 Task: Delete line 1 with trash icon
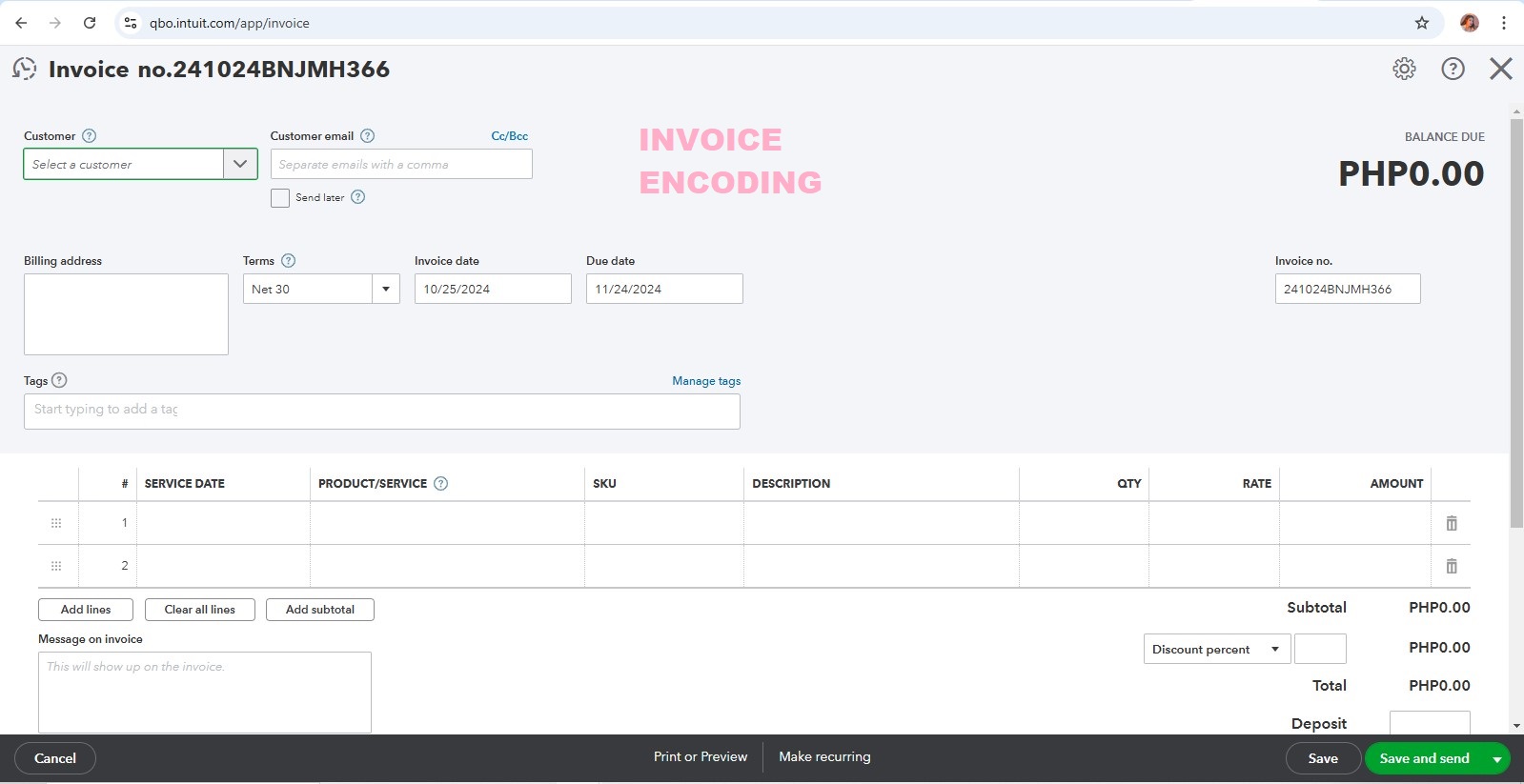[1452, 523]
